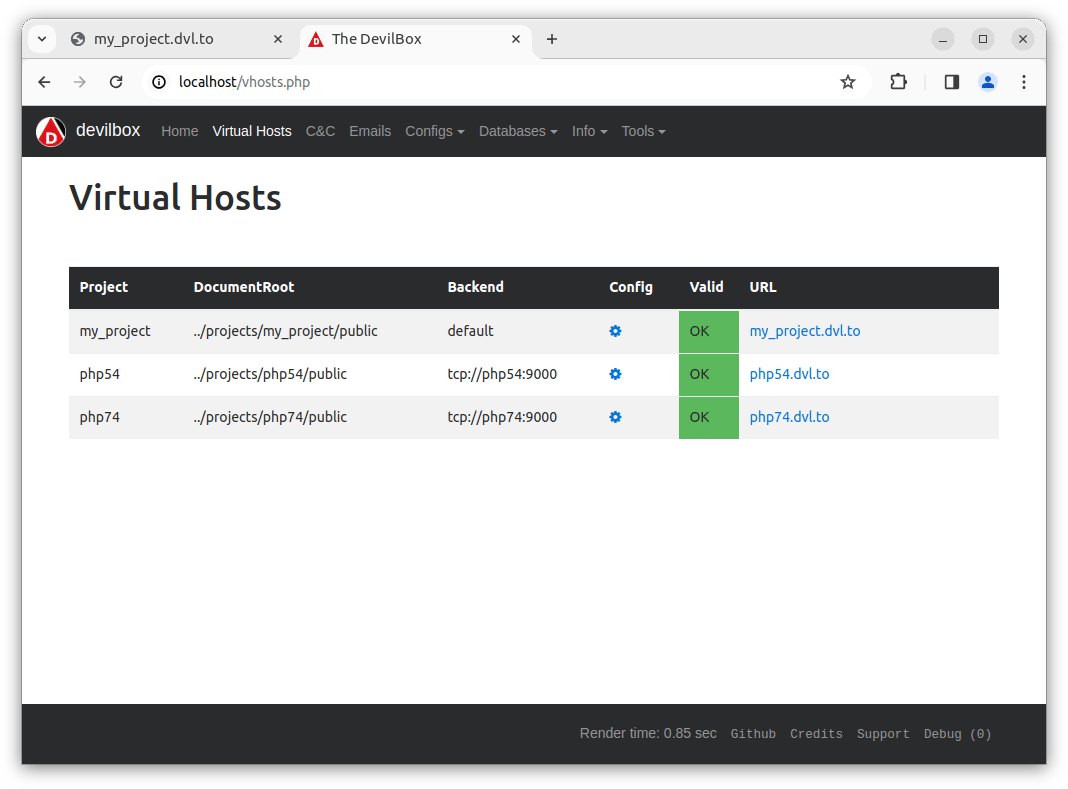1068x789 pixels.
Task: Open the my_project.dvl.to URL link
Action: [x=804, y=331]
